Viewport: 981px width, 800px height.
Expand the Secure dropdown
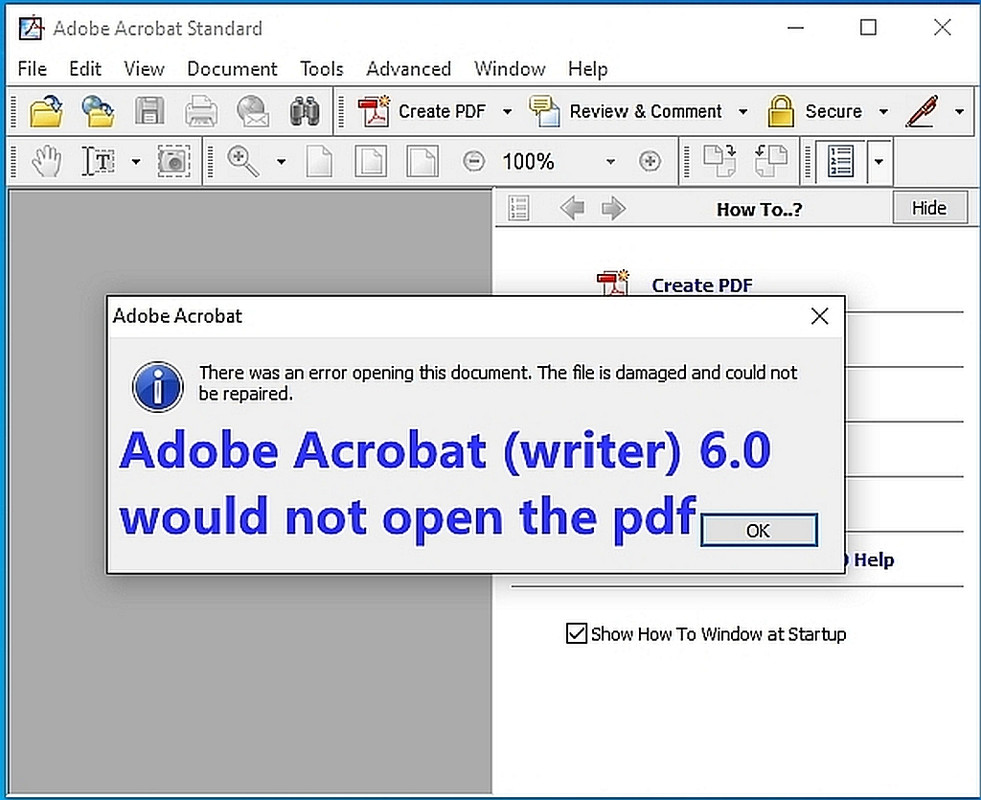click(x=883, y=111)
